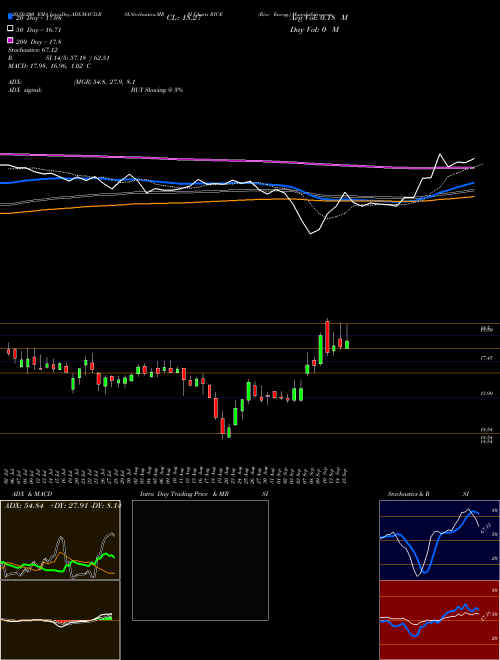Screen dimensions: 500x660
Task: Click the 'Avg Vol: 0.78 M' label
Action: pyautogui.click(x=319, y=18)
